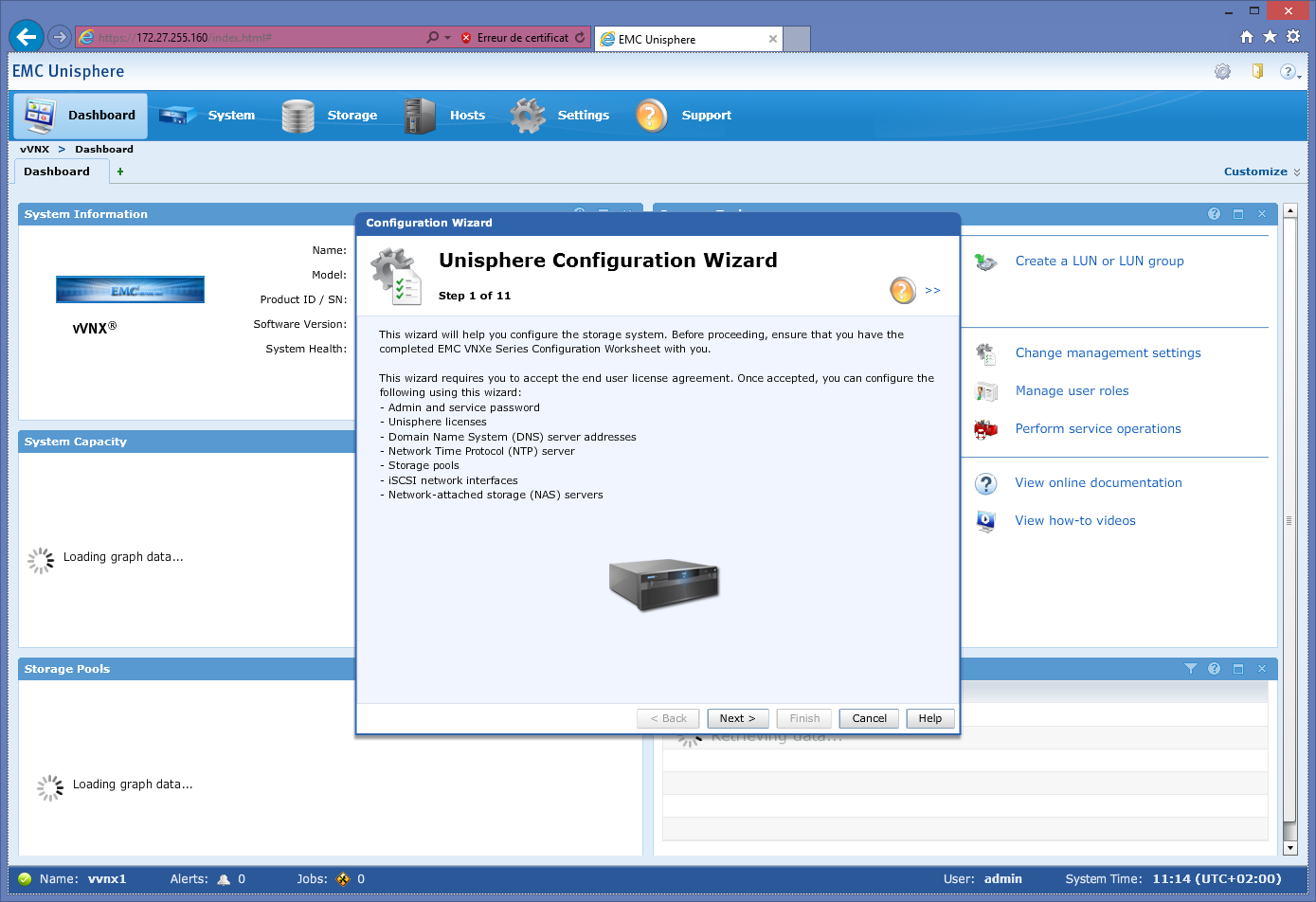The height and width of the screenshot is (902, 1316).
Task: Open the Storage Pools filter icon
Action: (1191, 669)
